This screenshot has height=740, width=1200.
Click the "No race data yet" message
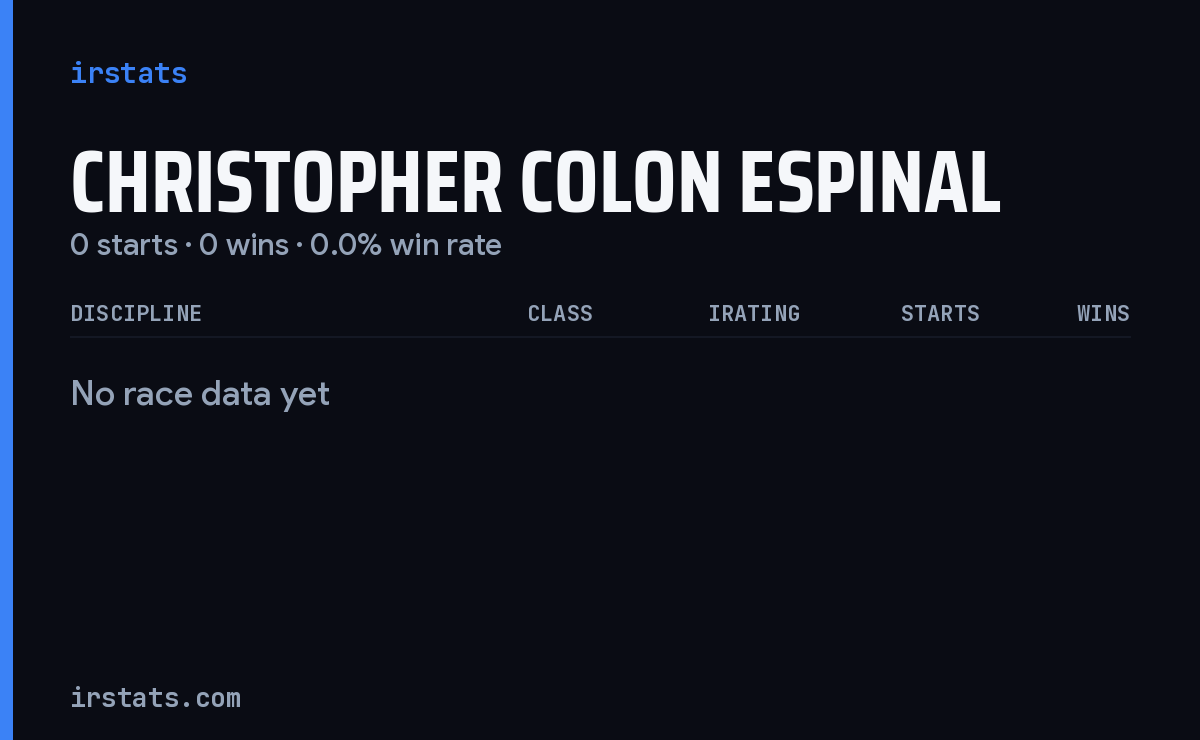point(200,394)
